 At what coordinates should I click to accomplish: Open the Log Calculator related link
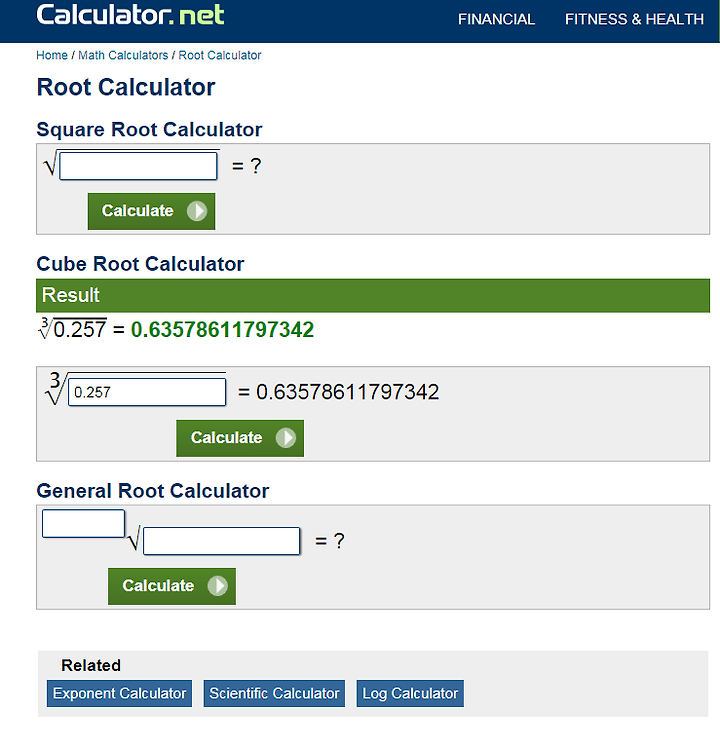[x=410, y=693]
